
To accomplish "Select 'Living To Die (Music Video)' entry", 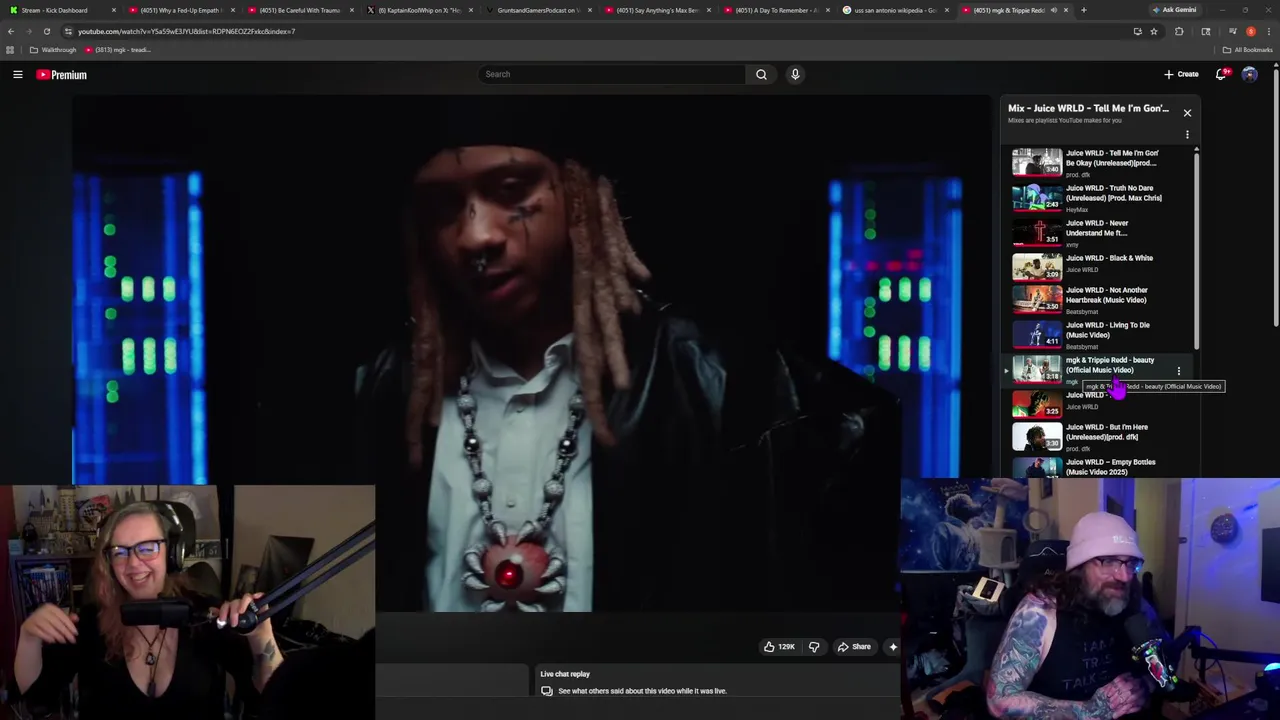I will click(x=1098, y=335).
